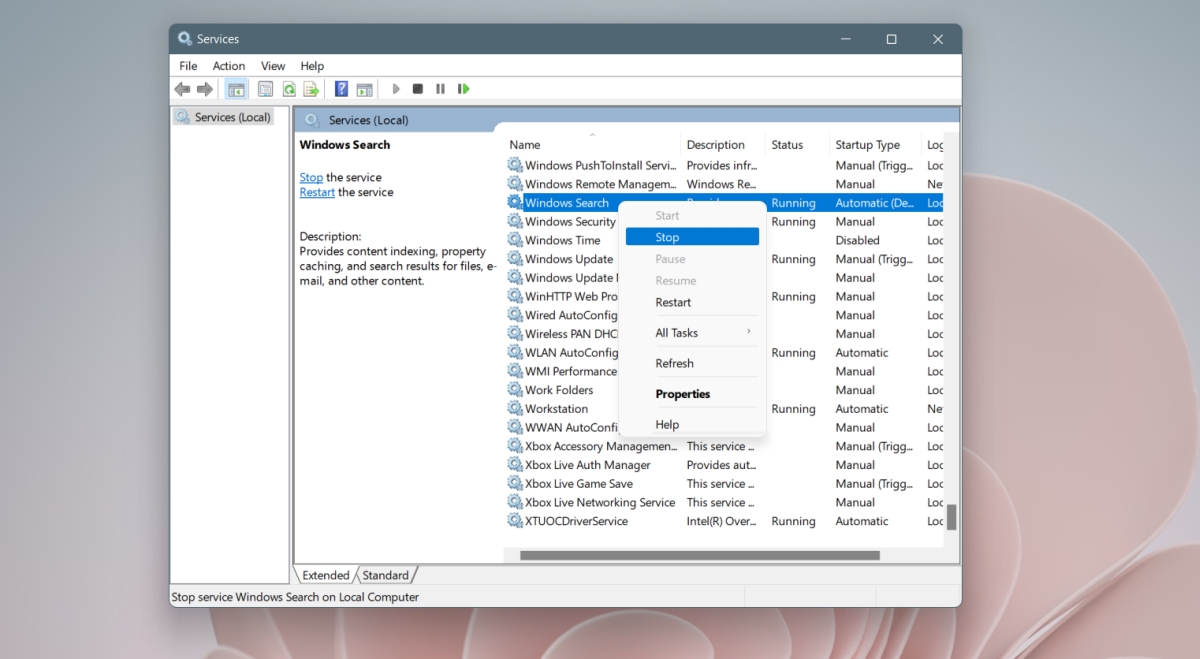Switch to the Standard tab
The width and height of the screenshot is (1200, 659).
pyautogui.click(x=386, y=575)
